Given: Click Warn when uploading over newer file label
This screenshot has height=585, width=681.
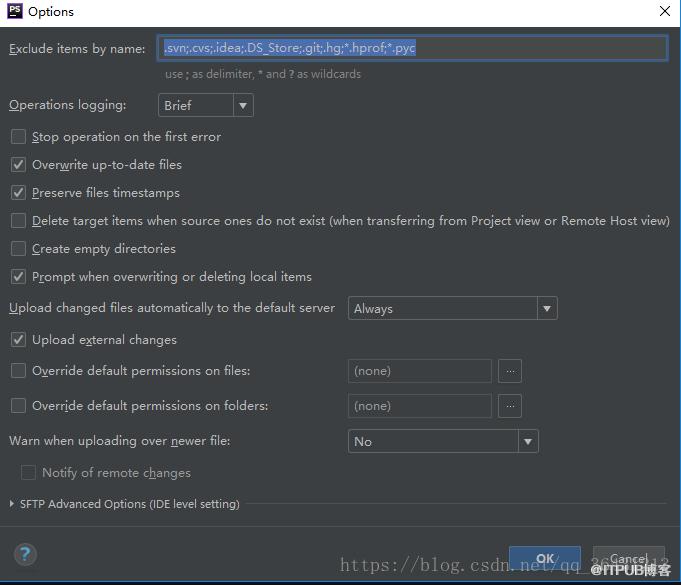Looking at the screenshot, I should pos(119,441).
